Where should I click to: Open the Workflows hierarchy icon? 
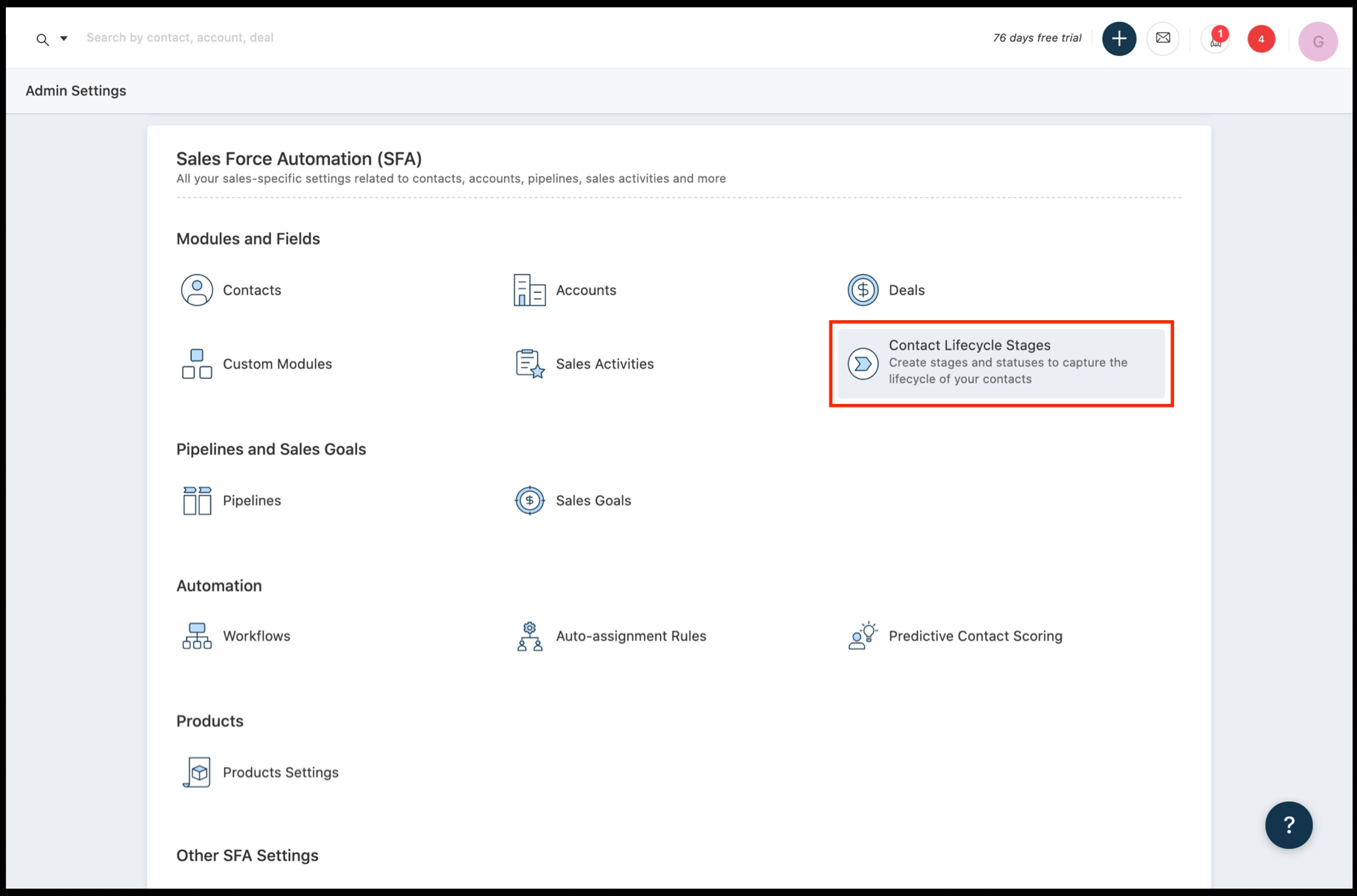pyautogui.click(x=197, y=636)
